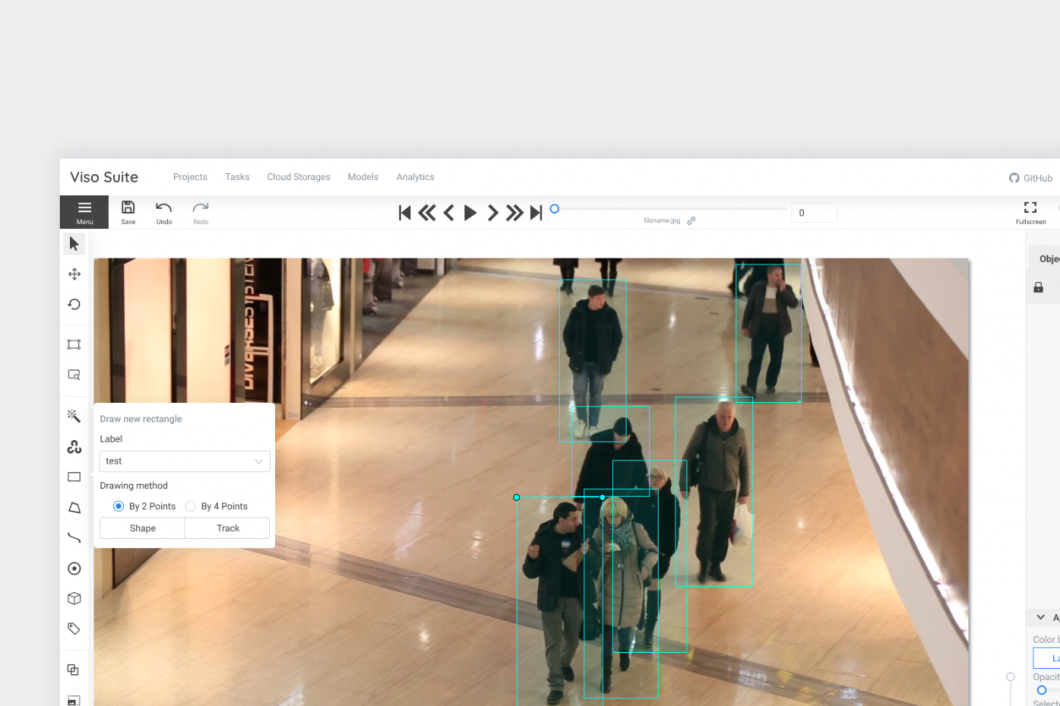Open the Projects tab
The image size is (1060, 706).
point(190,177)
